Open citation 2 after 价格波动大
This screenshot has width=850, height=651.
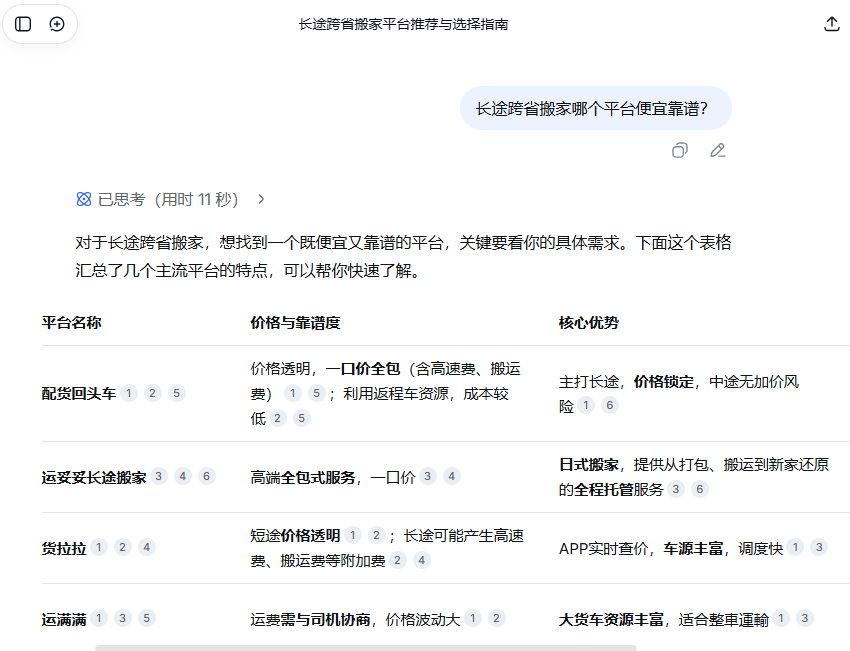[497, 618]
